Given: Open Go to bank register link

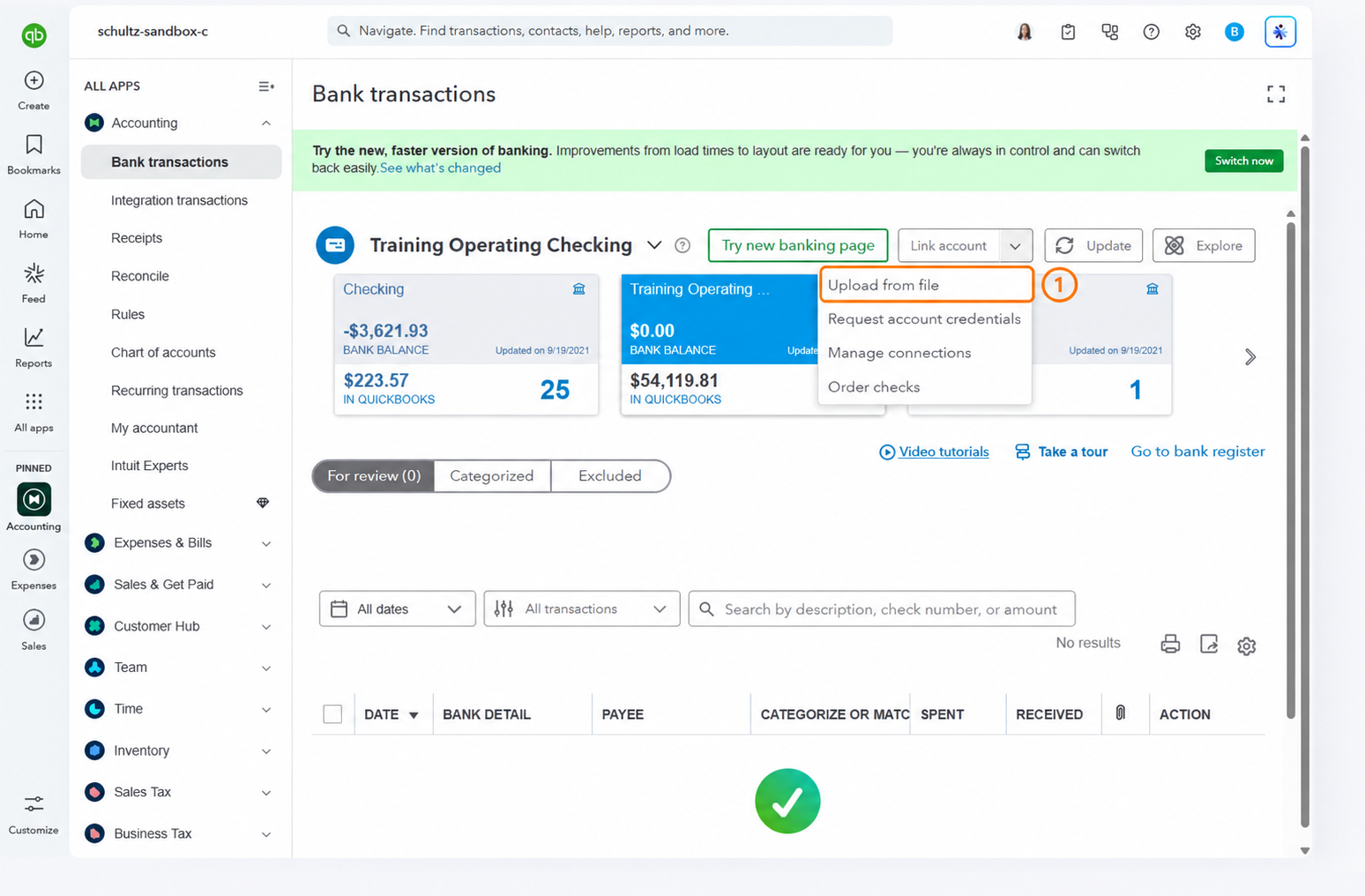Looking at the screenshot, I should pyautogui.click(x=1197, y=451).
